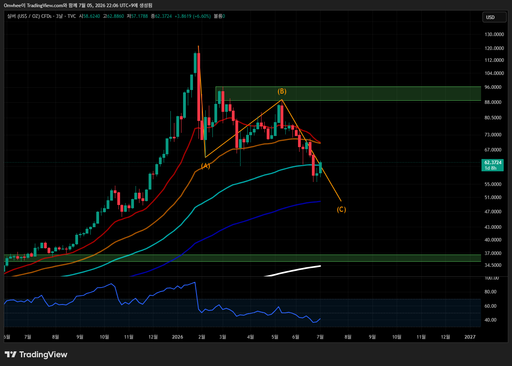Click the open value 58.6240

coord(91,16)
